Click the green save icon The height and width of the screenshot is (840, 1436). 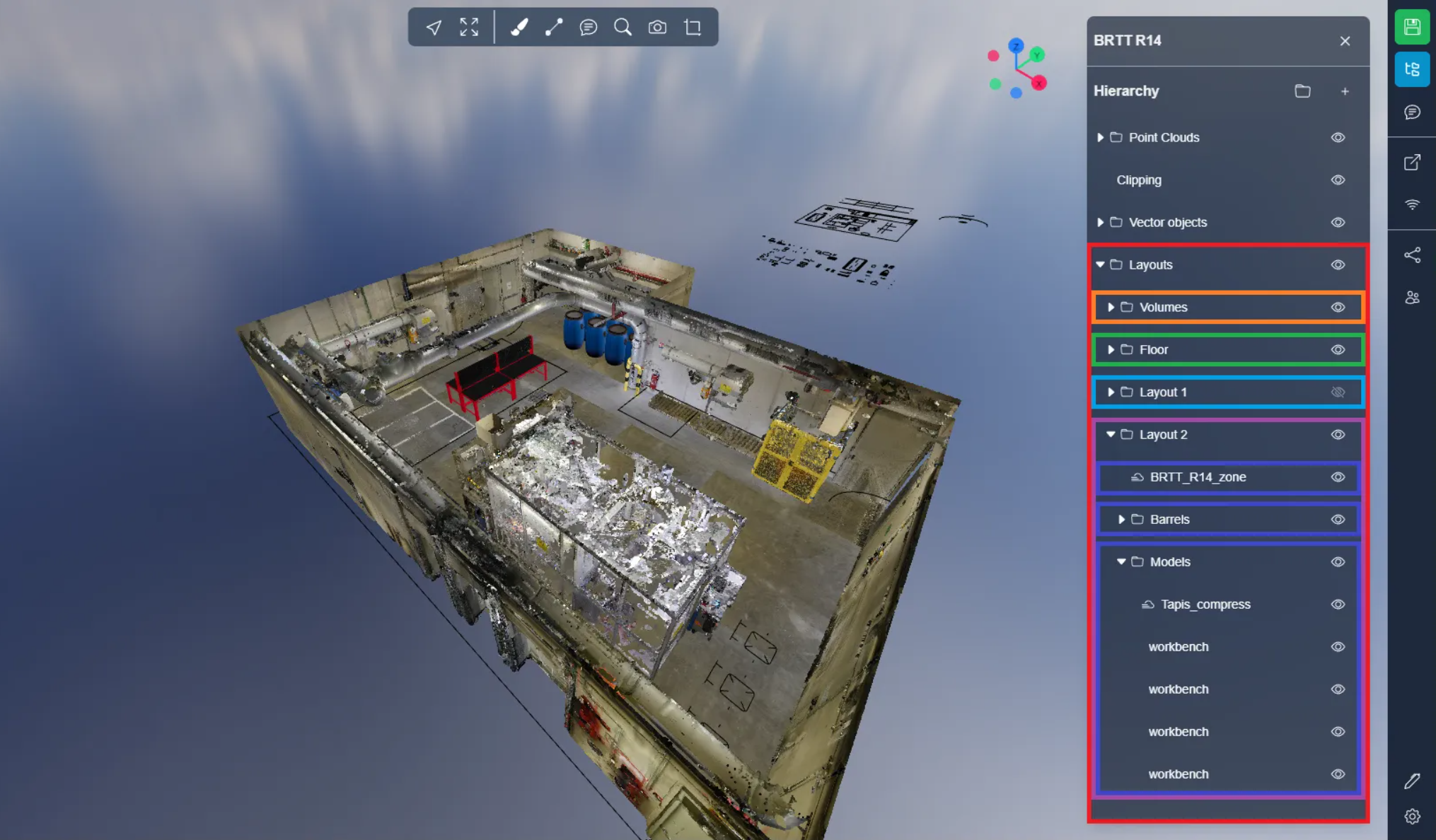[x=1412, y=28]
